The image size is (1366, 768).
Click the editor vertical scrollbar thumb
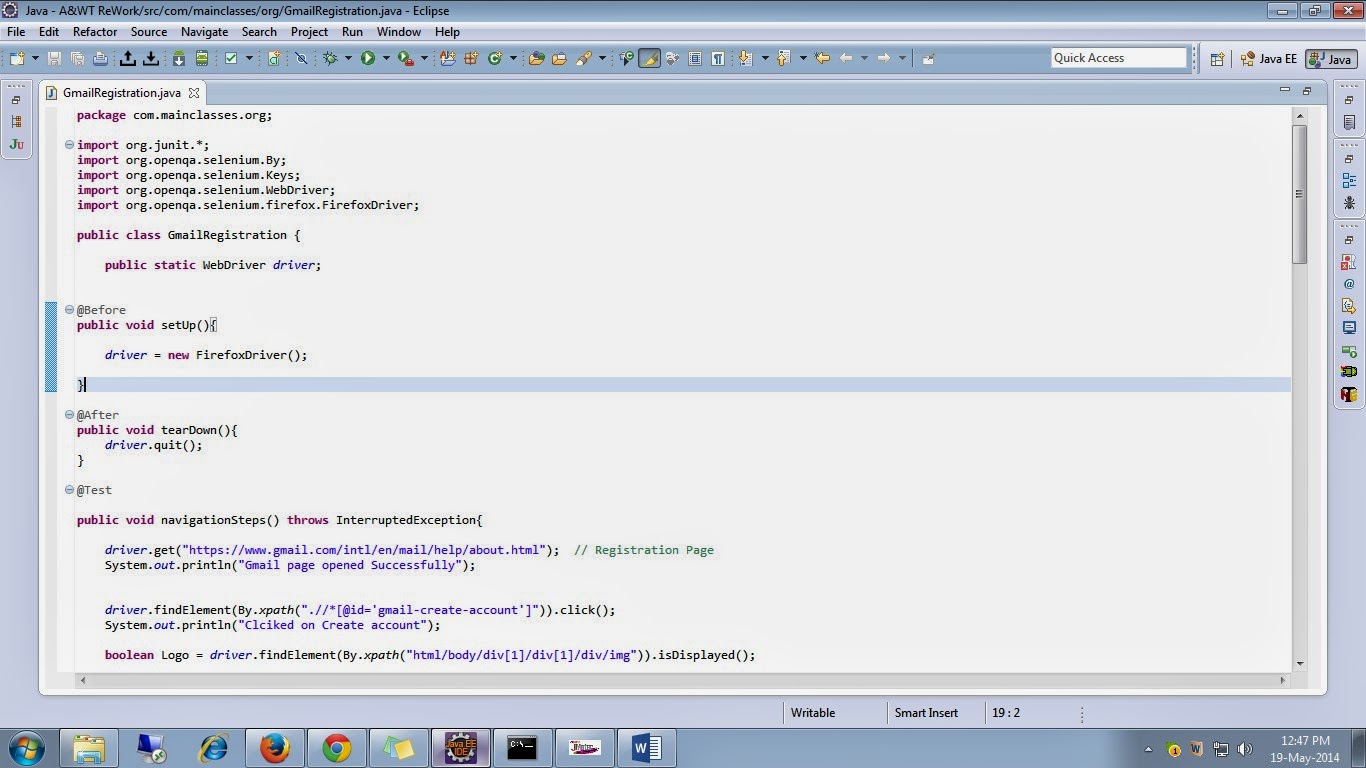[1300, 194]
